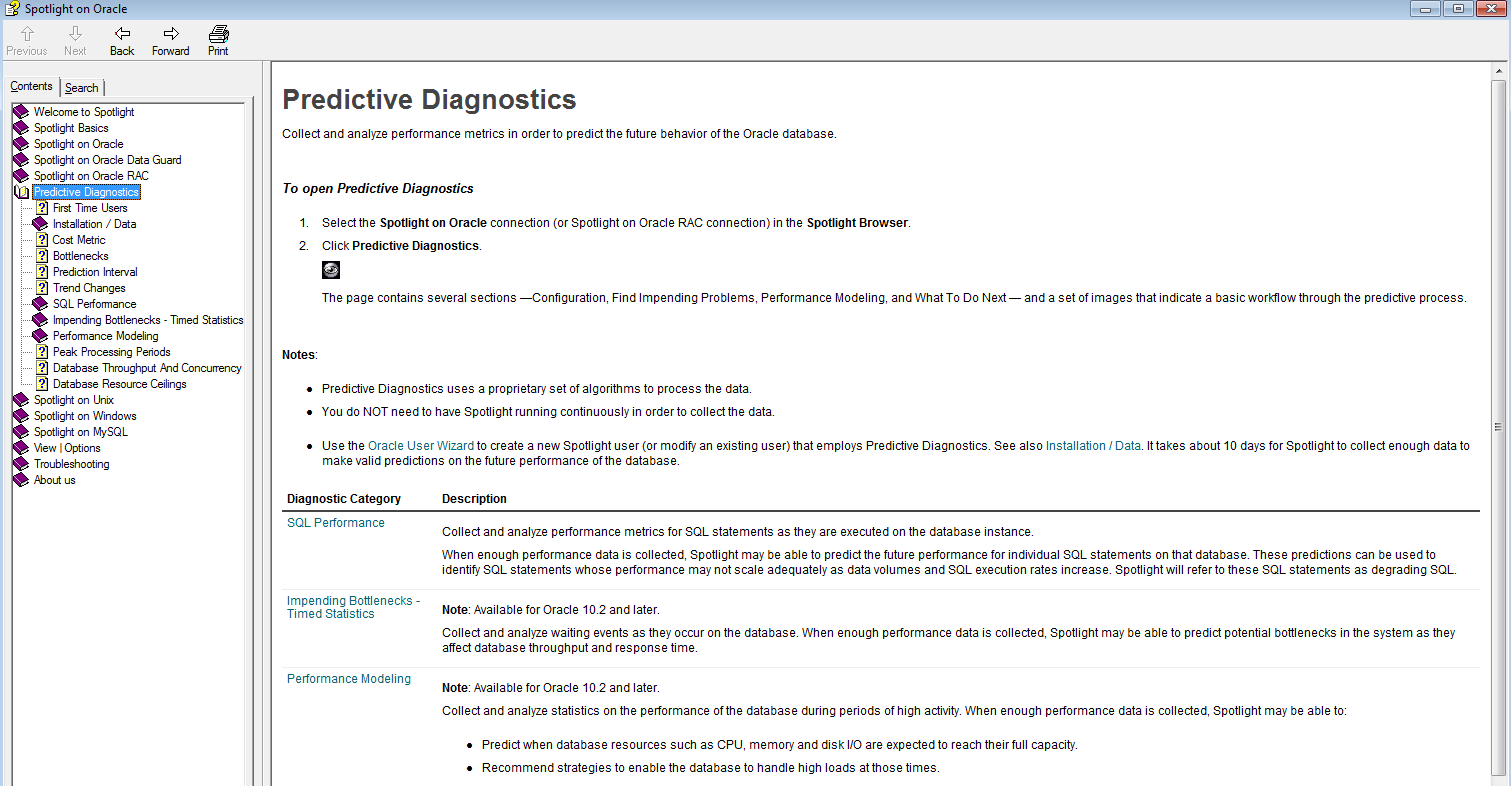This screenshot has width=1511, height=786.
Task: Click the book icon beside Performance Modeling tree item
Action: 40,336
